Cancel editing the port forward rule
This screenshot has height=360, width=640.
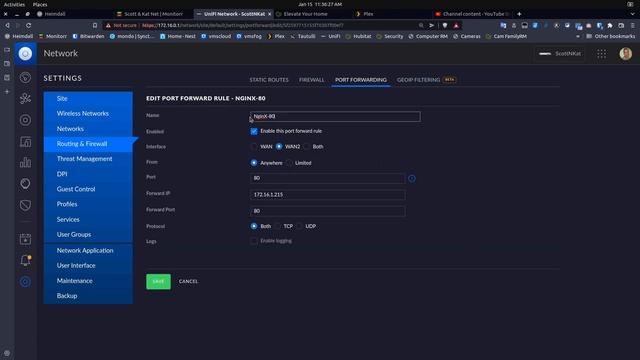point(188,281)
